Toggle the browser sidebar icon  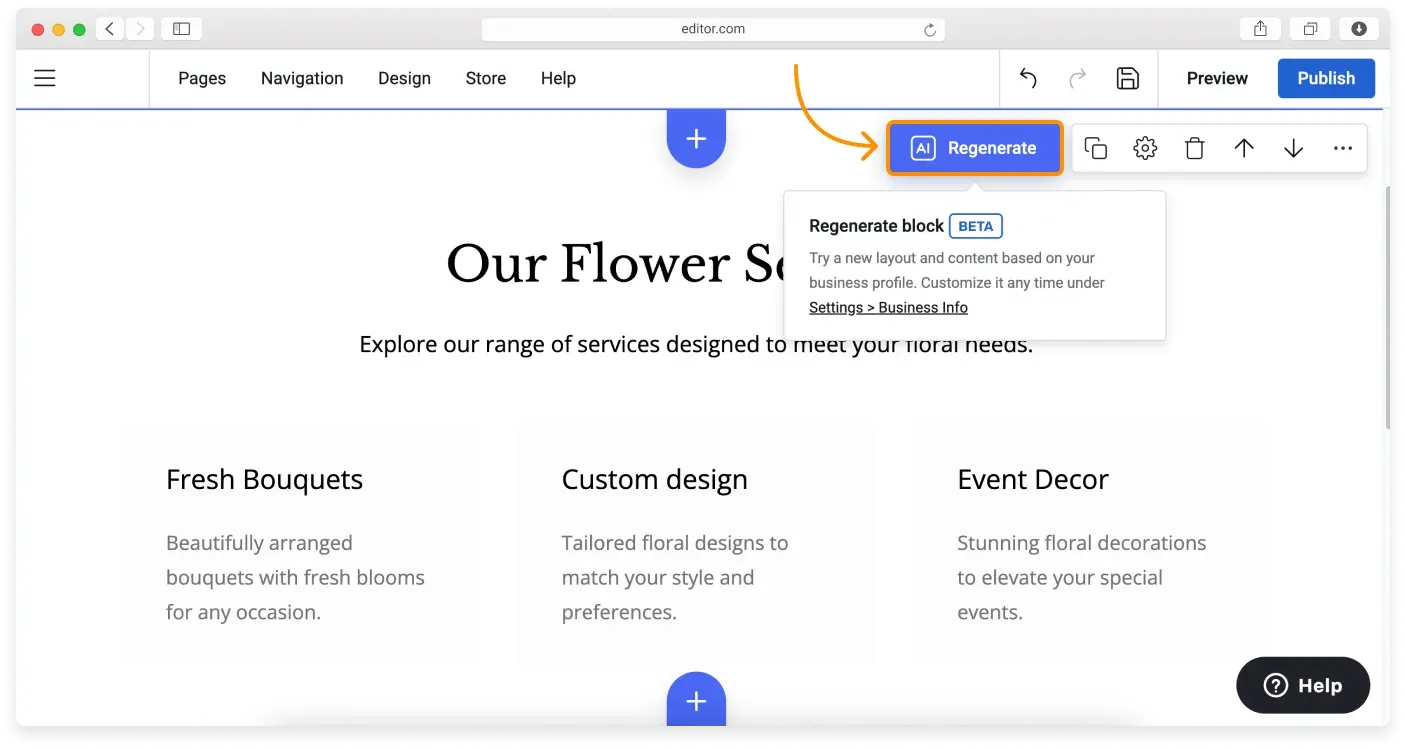pyautogui.click(x=181, y=29)
